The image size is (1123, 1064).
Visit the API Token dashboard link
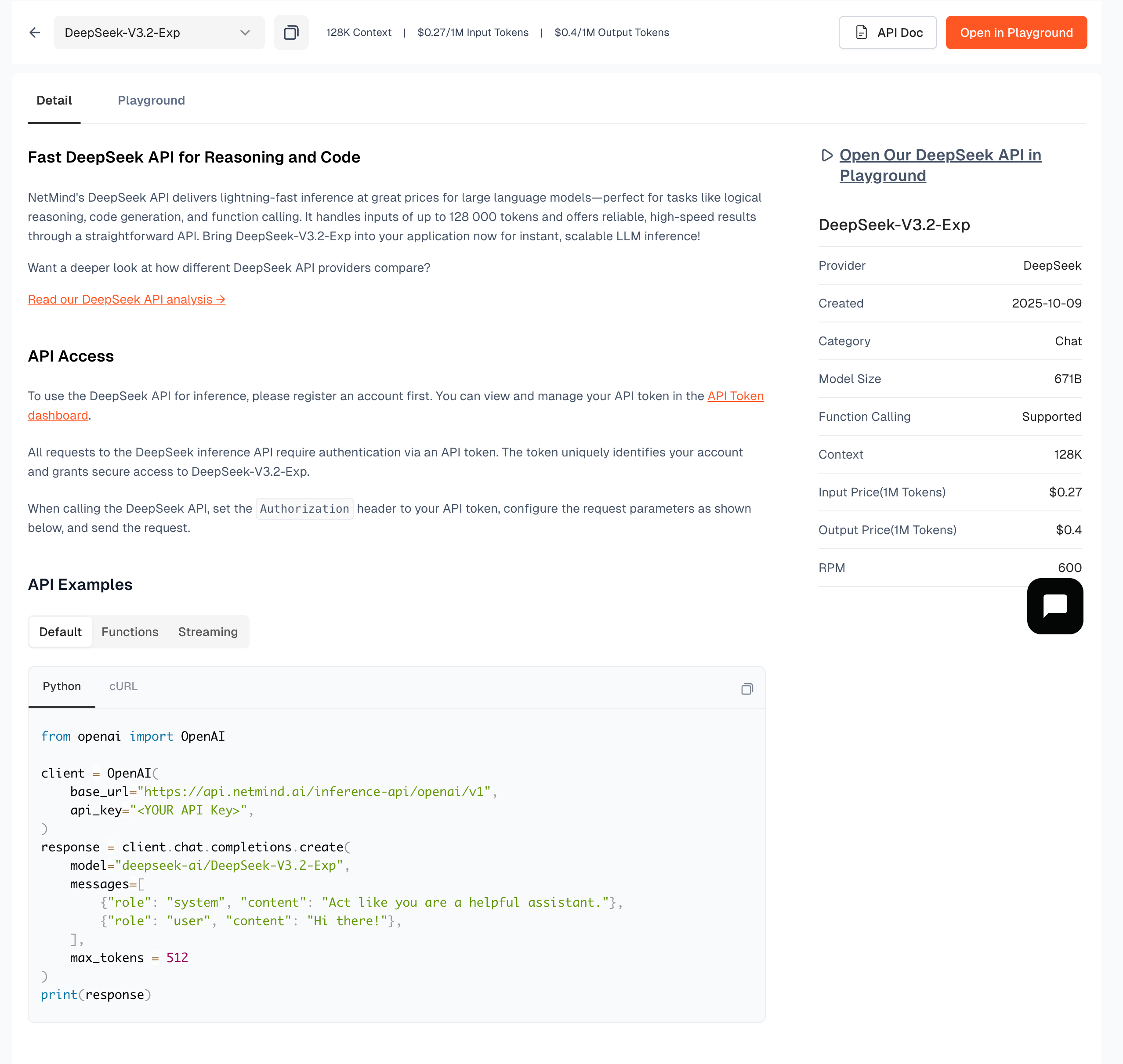pos(735,396)
